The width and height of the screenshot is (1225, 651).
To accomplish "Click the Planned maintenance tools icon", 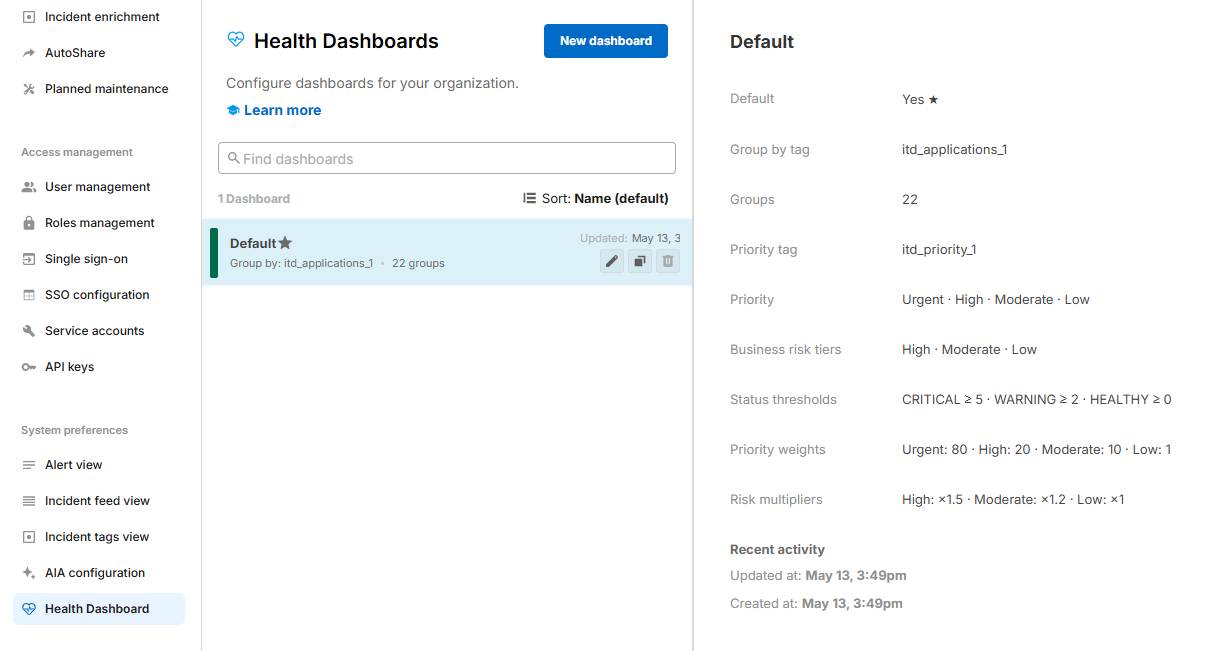I will tap(29, 89).
